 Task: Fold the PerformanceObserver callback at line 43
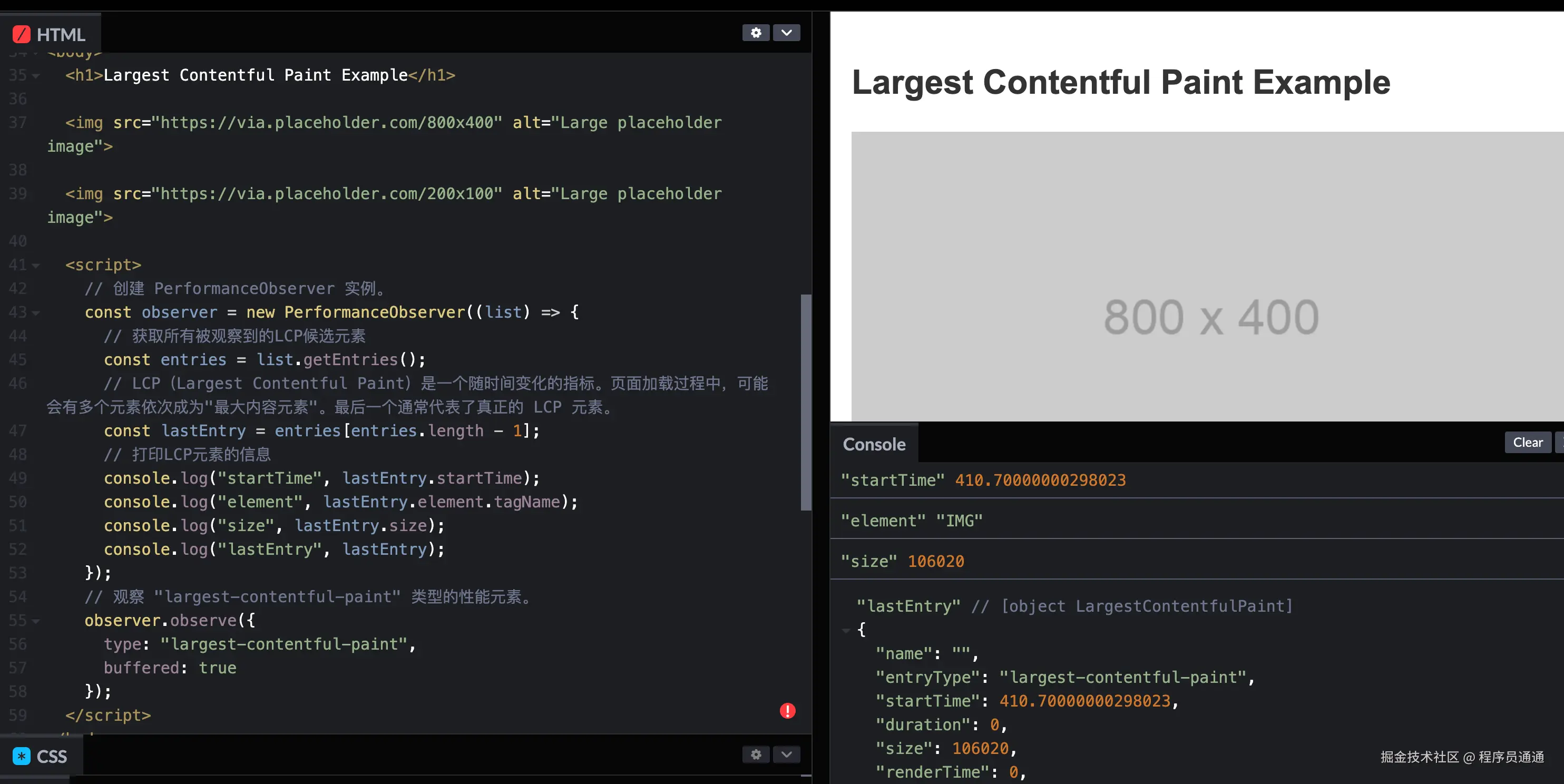pyautogui.click(x=36, y=313)
